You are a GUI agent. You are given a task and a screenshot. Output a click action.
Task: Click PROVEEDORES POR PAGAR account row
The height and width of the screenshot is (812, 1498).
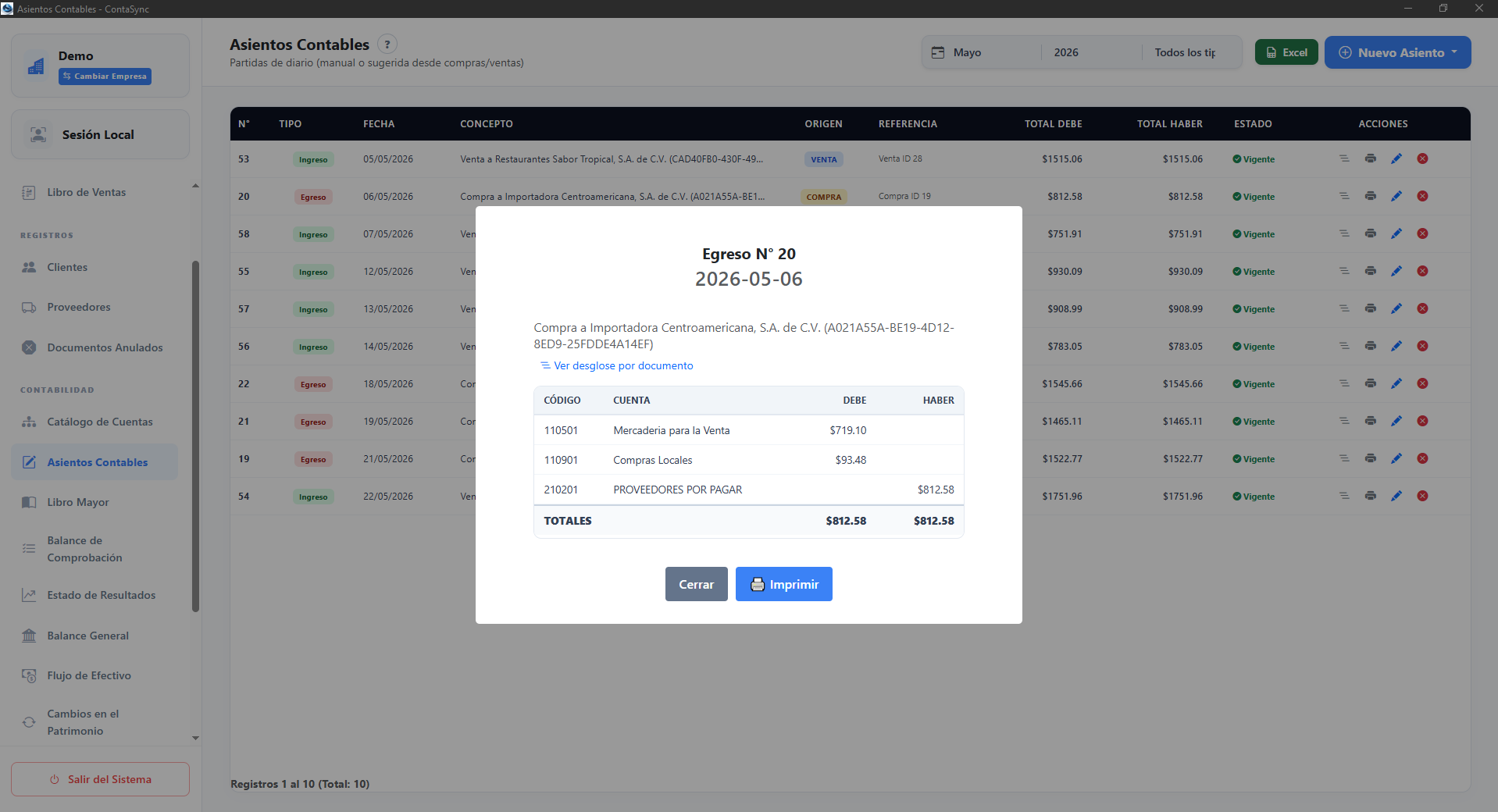pos(748,490)
